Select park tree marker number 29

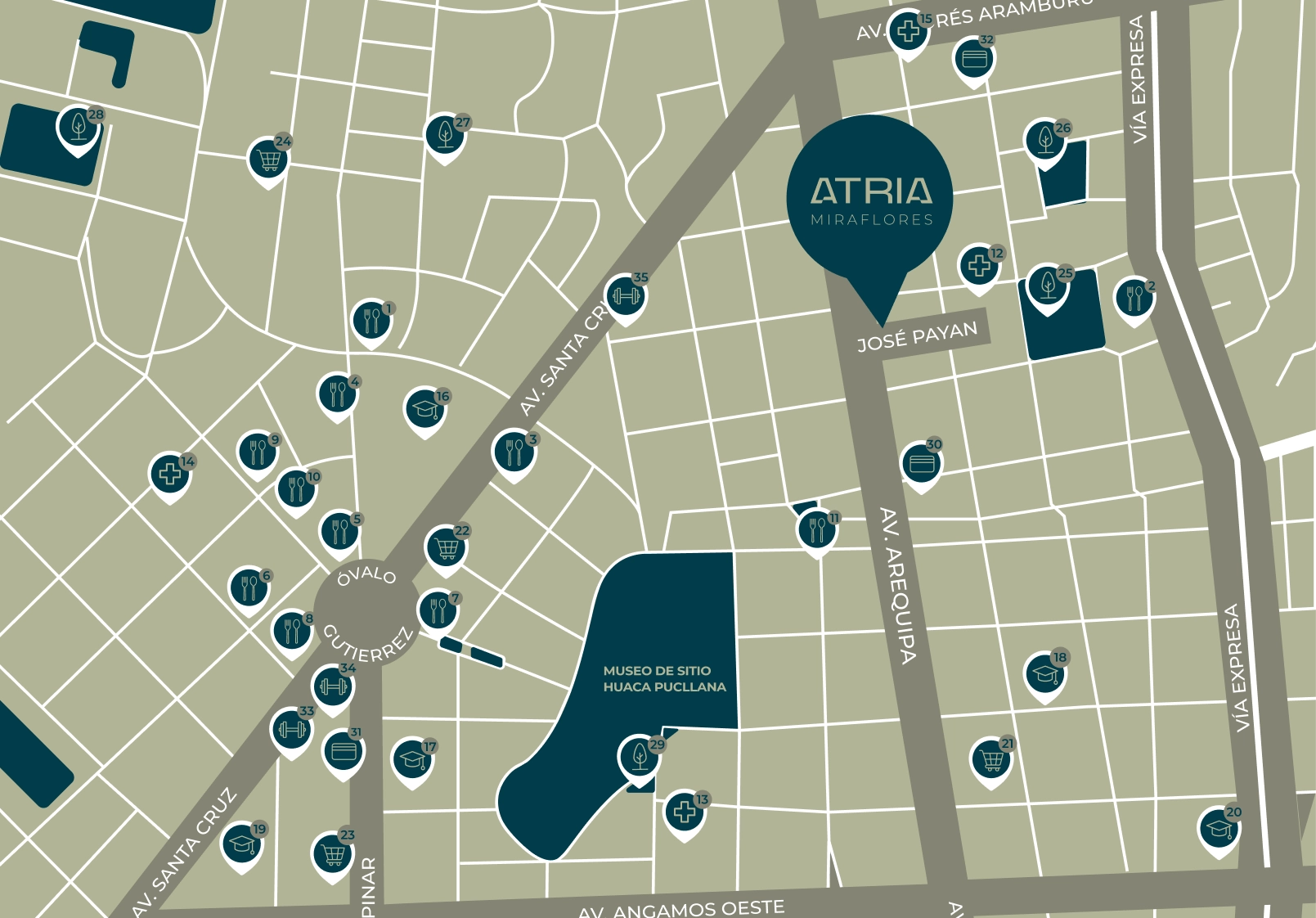point(640,759)
